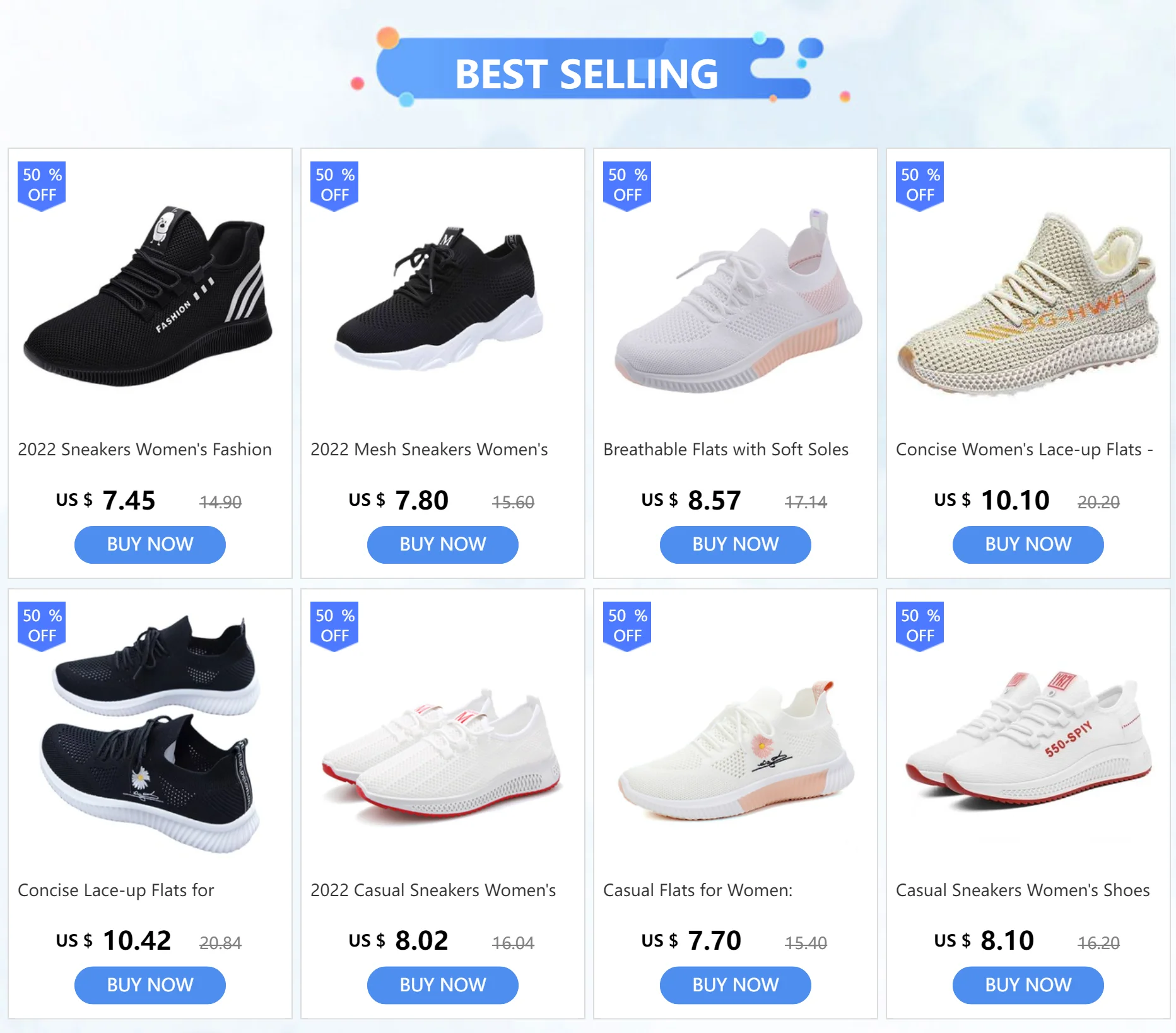
Task: Click Buy Now under the 7.80 mesh sneakers
Action: click(x=443, y=544)
